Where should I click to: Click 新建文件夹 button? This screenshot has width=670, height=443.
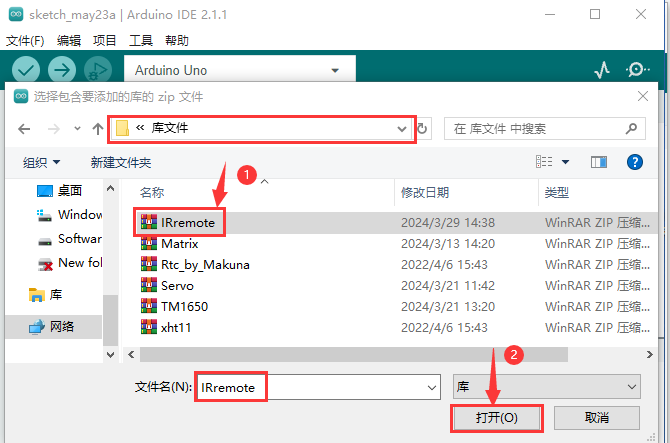(120, 162)
